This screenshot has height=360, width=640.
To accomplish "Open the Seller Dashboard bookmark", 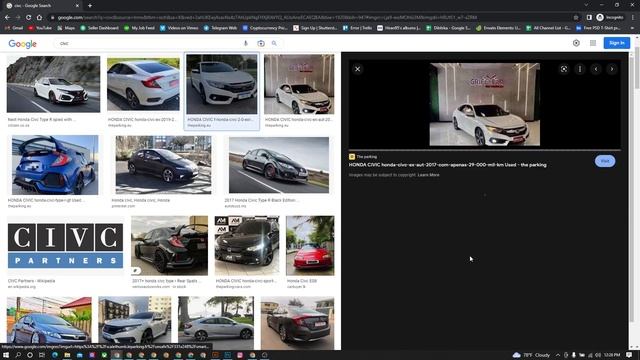I will (99, 28).
